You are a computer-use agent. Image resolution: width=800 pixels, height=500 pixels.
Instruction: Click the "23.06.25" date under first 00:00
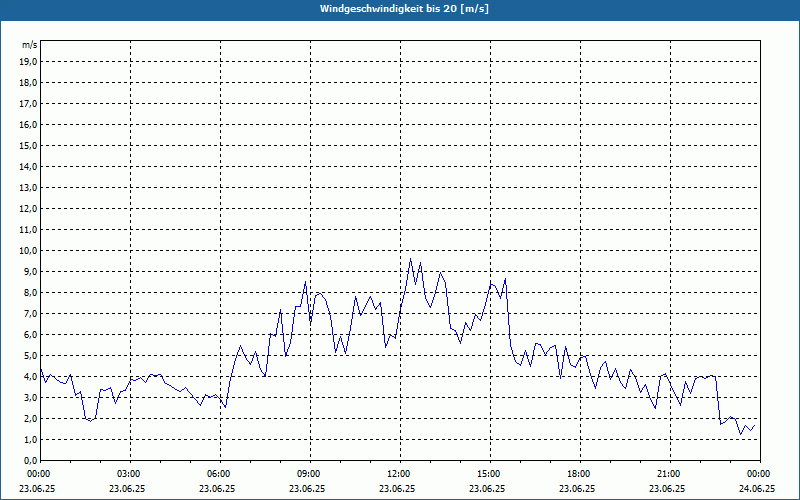(37, 488)
